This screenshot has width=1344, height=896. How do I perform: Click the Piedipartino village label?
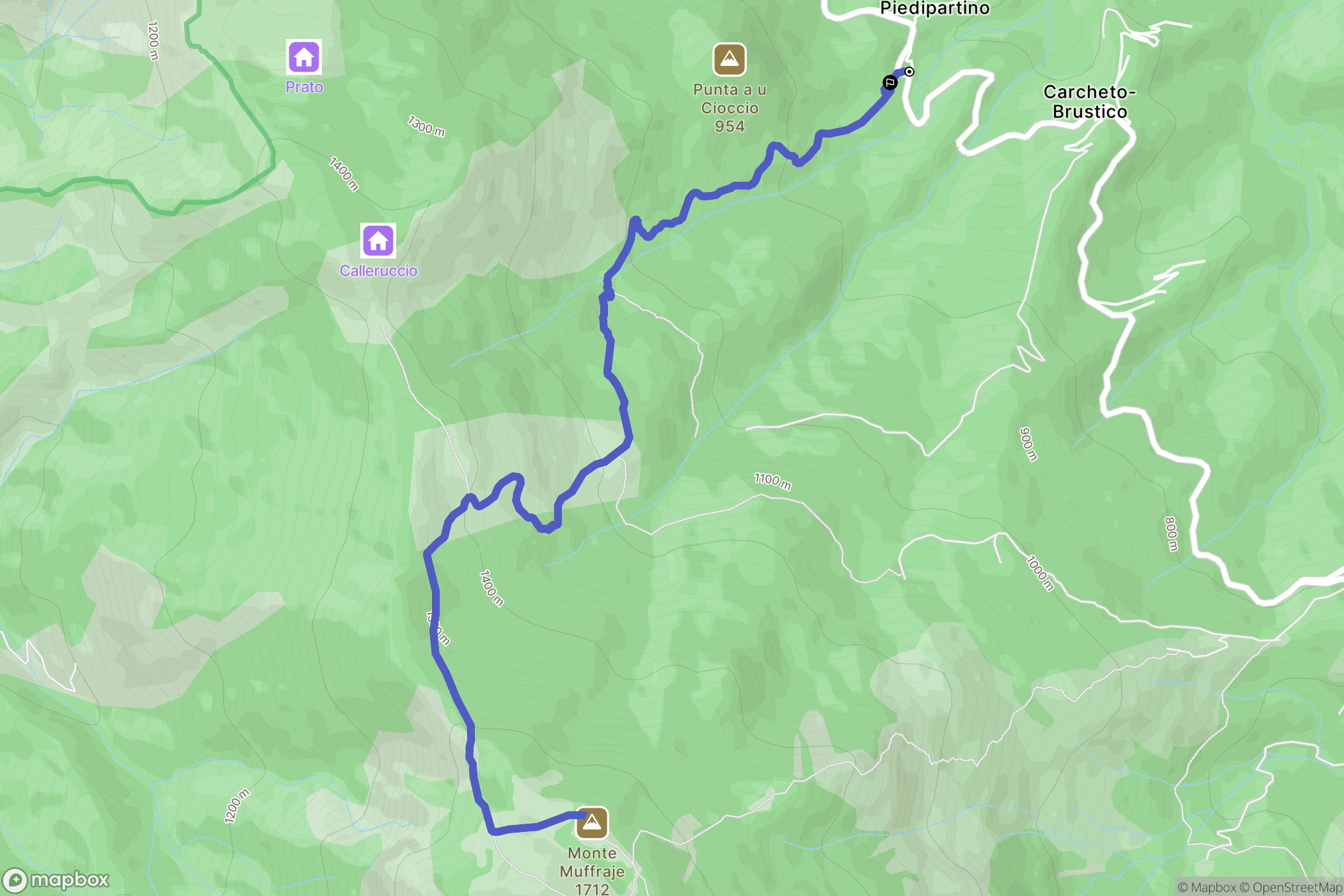(934, 8)
